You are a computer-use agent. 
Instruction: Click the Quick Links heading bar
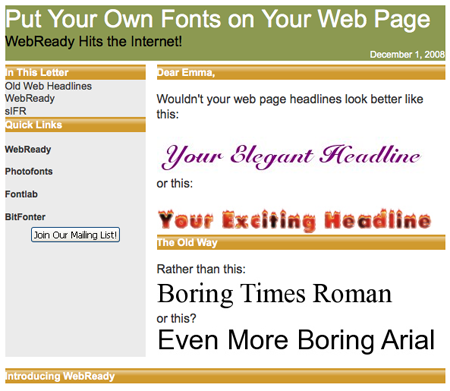(75, 125)
